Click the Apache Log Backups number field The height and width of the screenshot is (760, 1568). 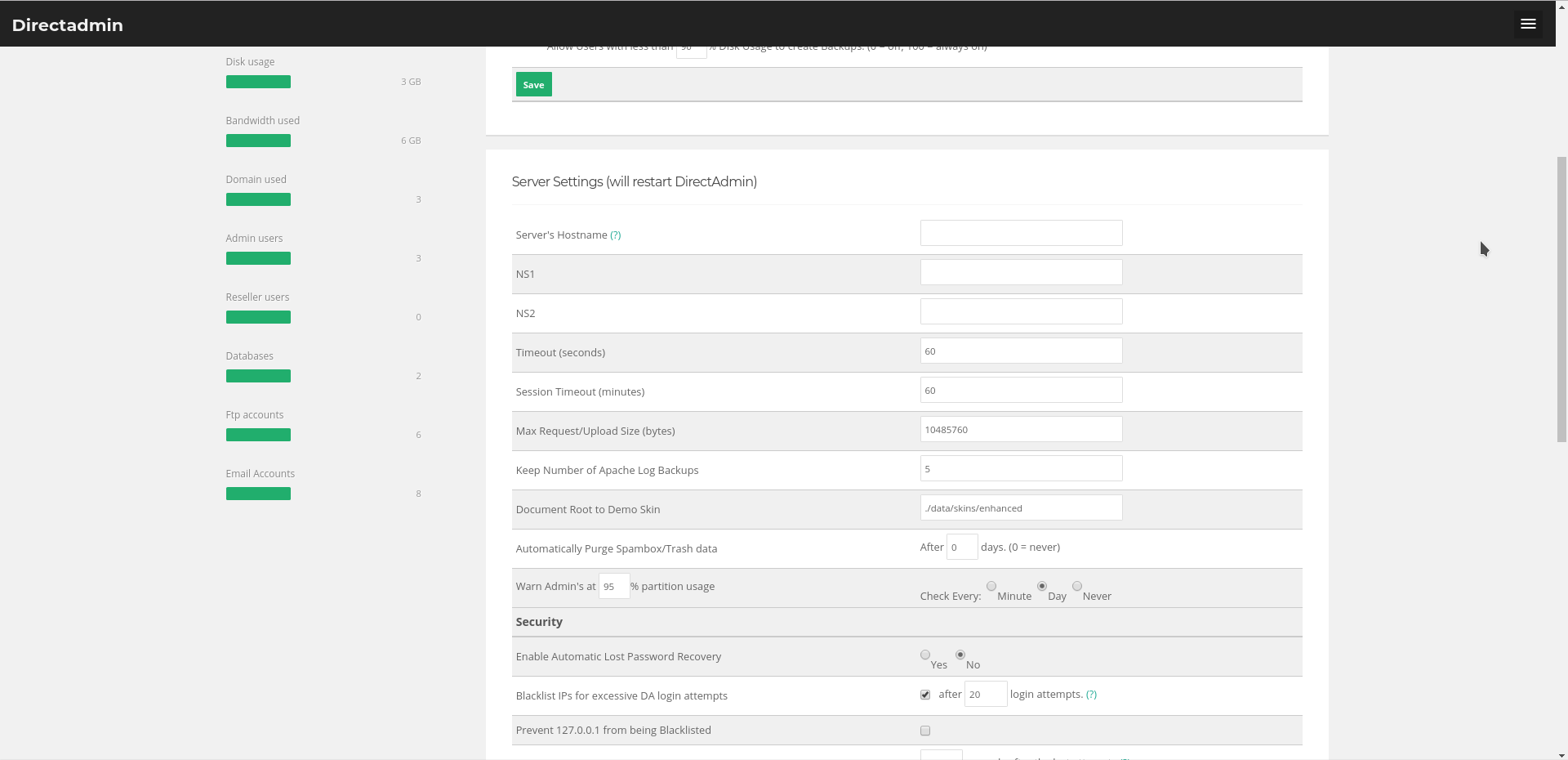click(1021, 469)
